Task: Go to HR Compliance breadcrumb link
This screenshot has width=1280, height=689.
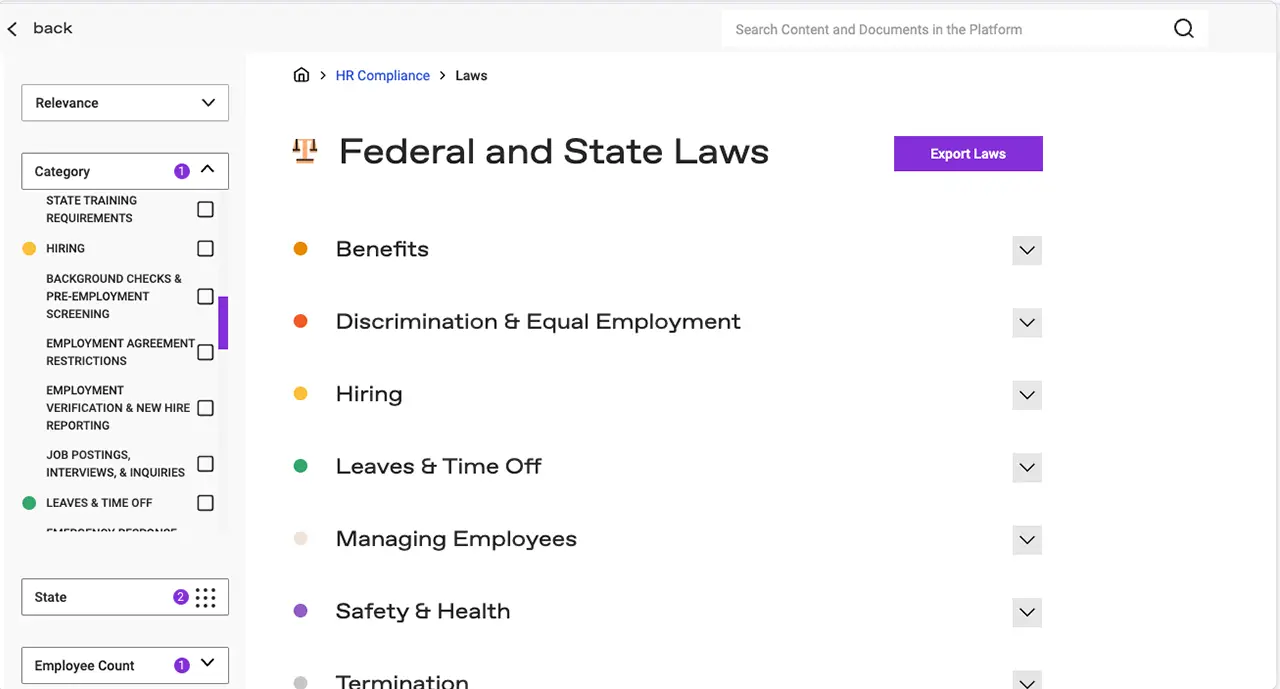Action: click(x=383, y=76)
